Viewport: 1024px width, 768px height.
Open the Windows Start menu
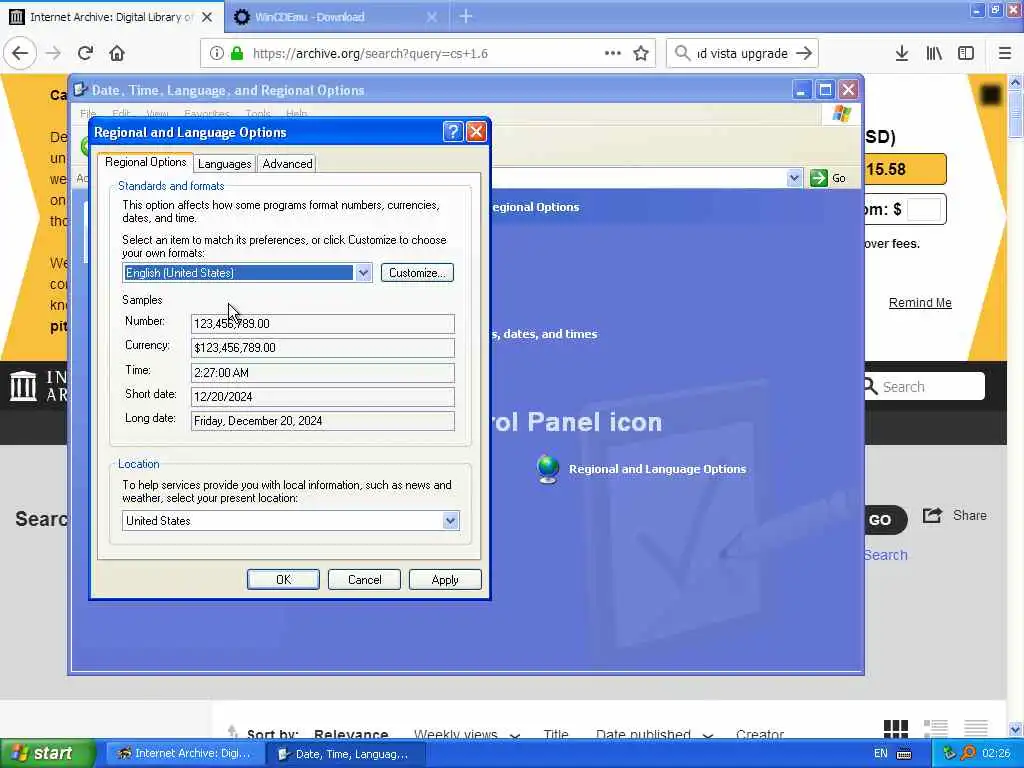[48, 753]
